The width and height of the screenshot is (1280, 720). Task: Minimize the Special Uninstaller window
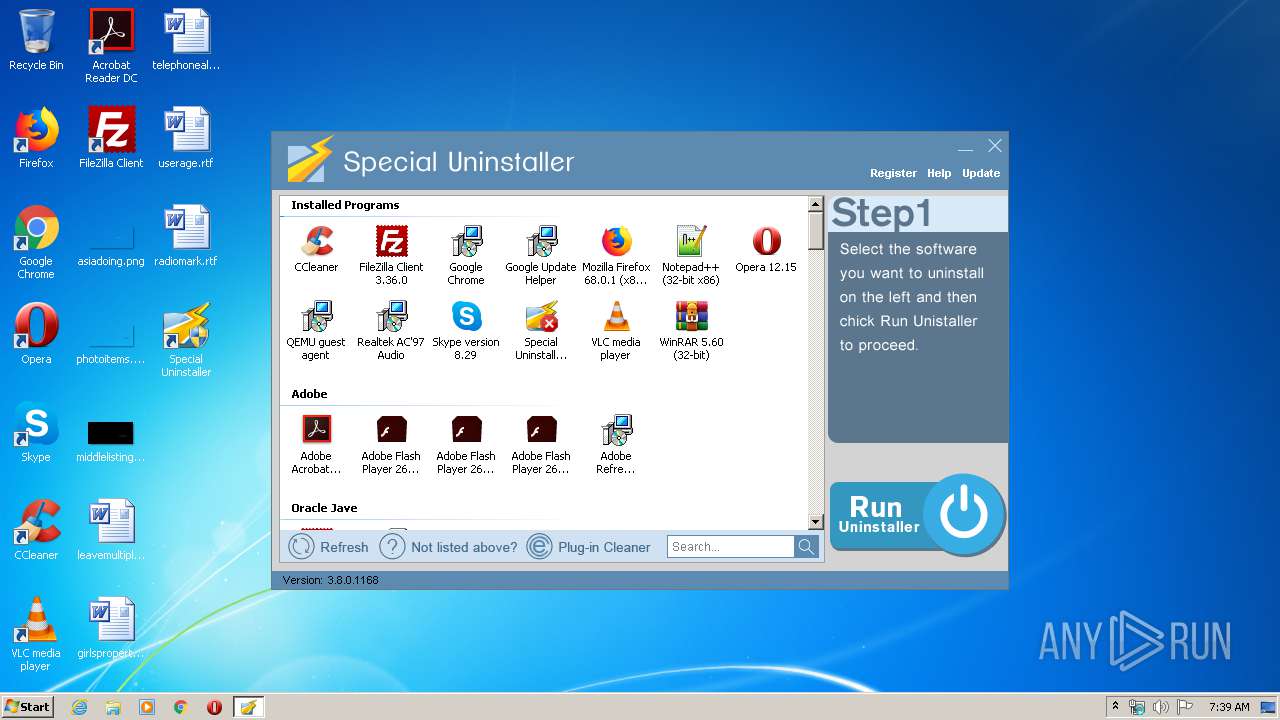point(965,148)
